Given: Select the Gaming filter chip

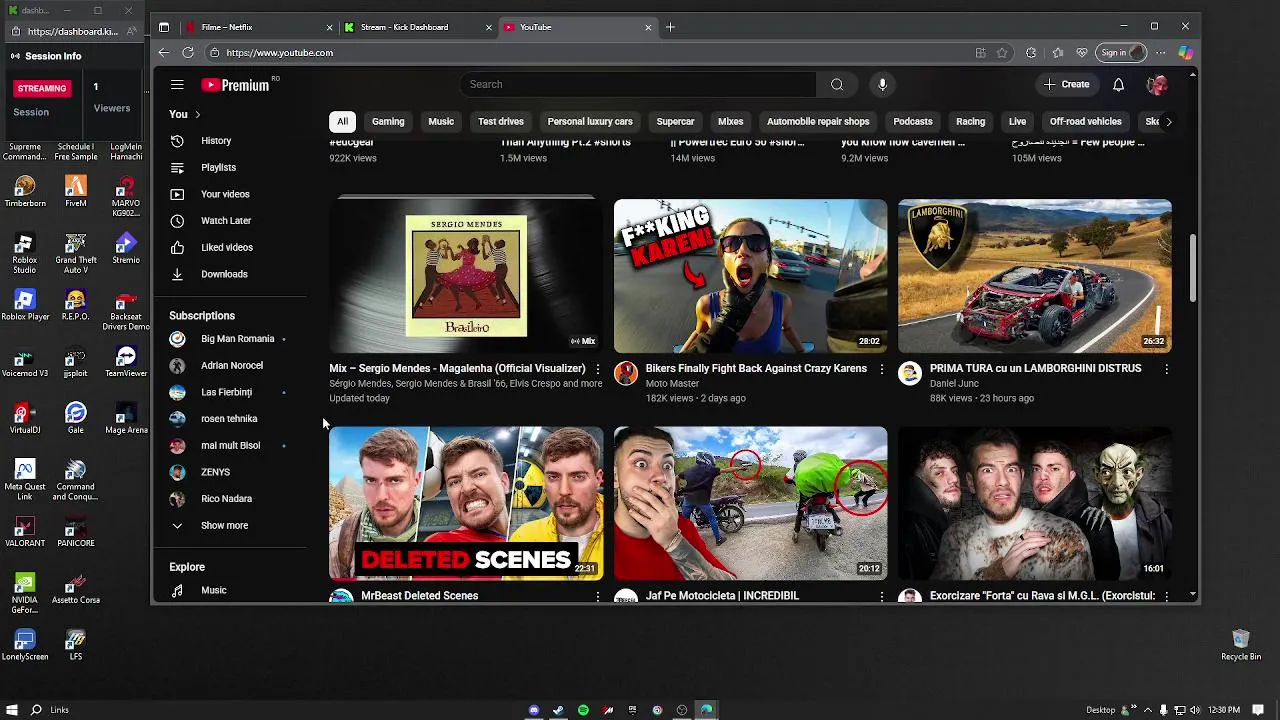Looking at the screenshot, I should pyautogui.click(x=388, y=122).
